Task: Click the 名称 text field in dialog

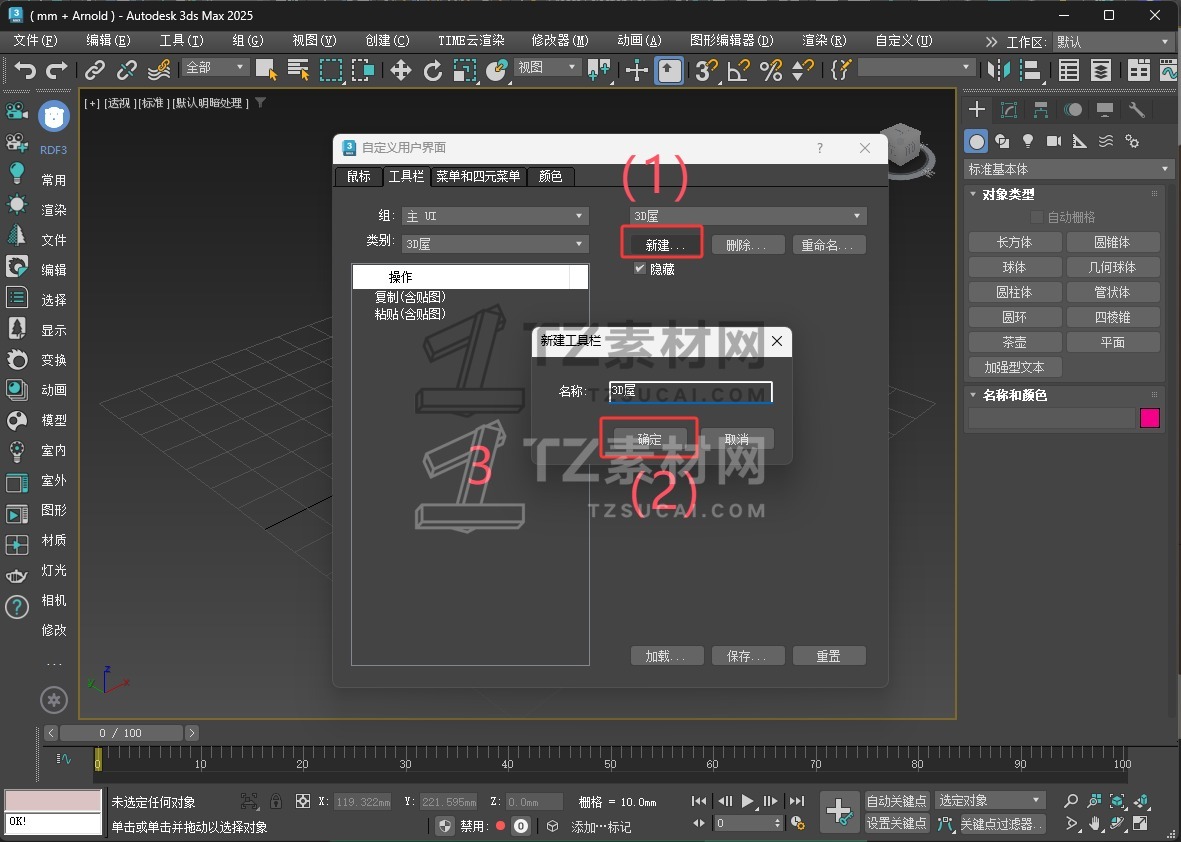Action: tap(690, 391)
